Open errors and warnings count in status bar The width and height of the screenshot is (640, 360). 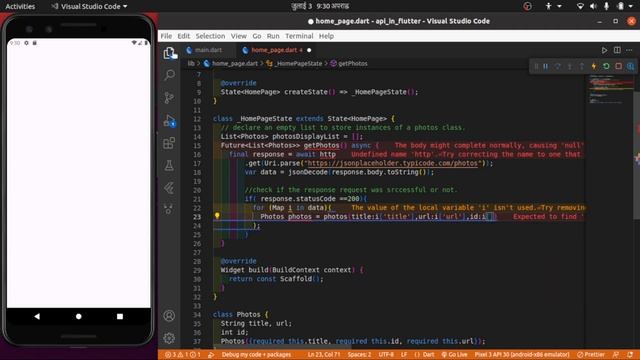(x=182, y=355)
